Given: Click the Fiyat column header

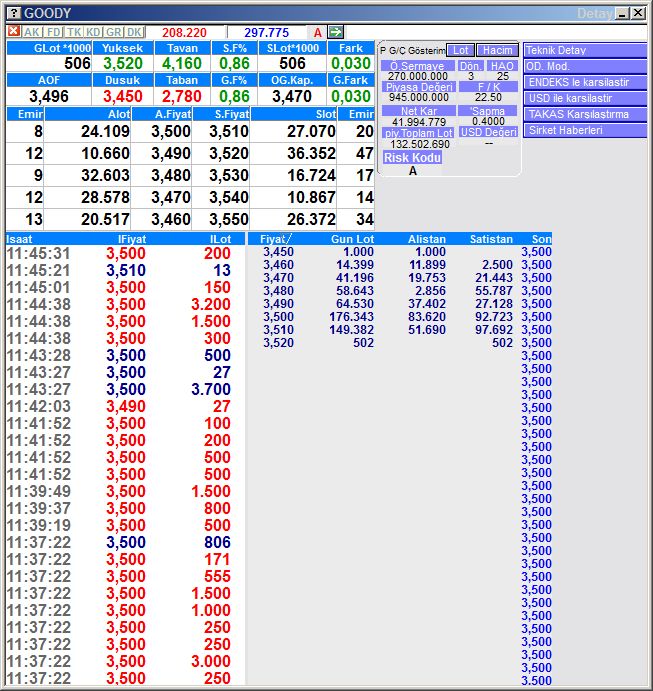Looking at the screenshot, I should click(273, 239).
